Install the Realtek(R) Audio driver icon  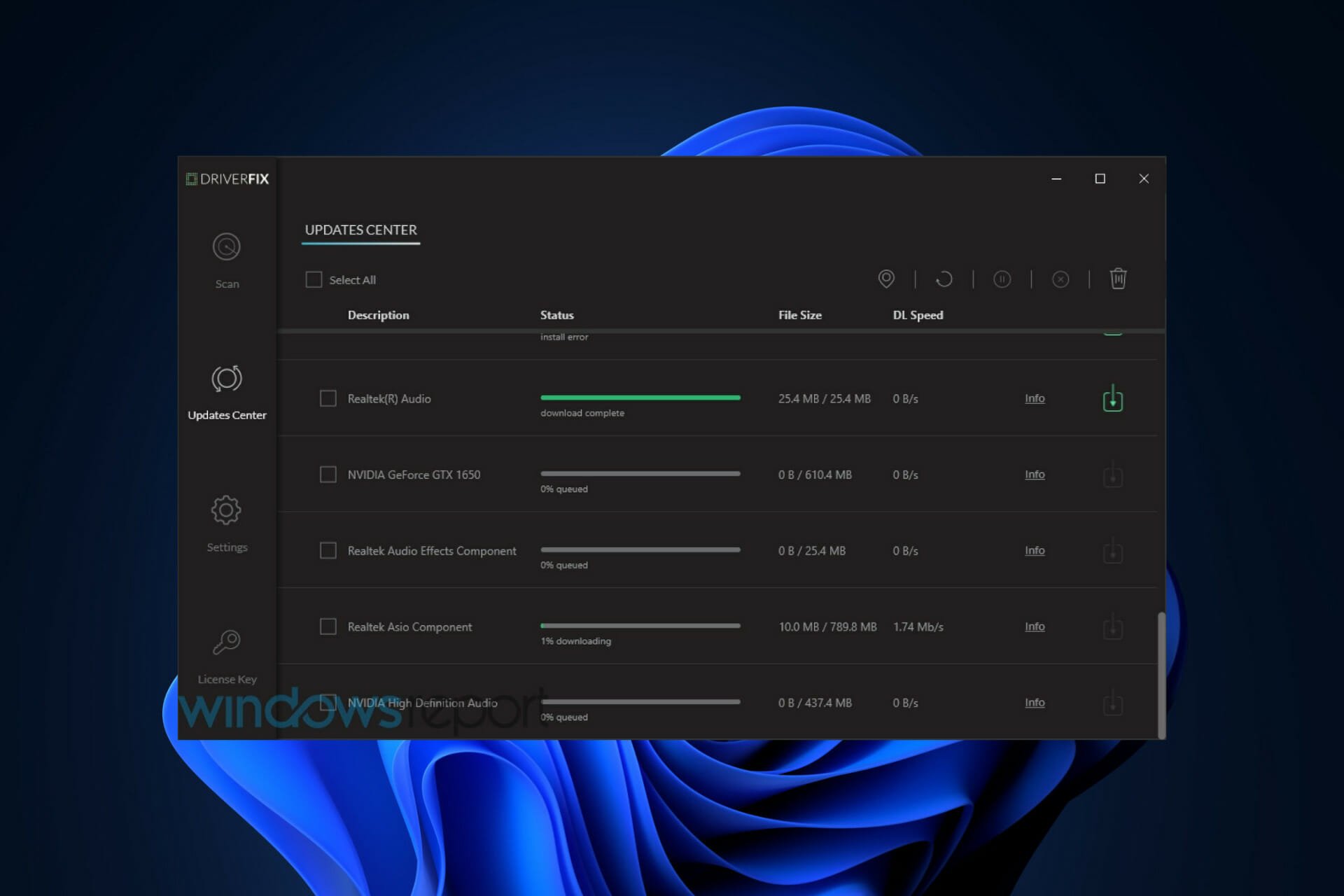[x=1113, y=398]
